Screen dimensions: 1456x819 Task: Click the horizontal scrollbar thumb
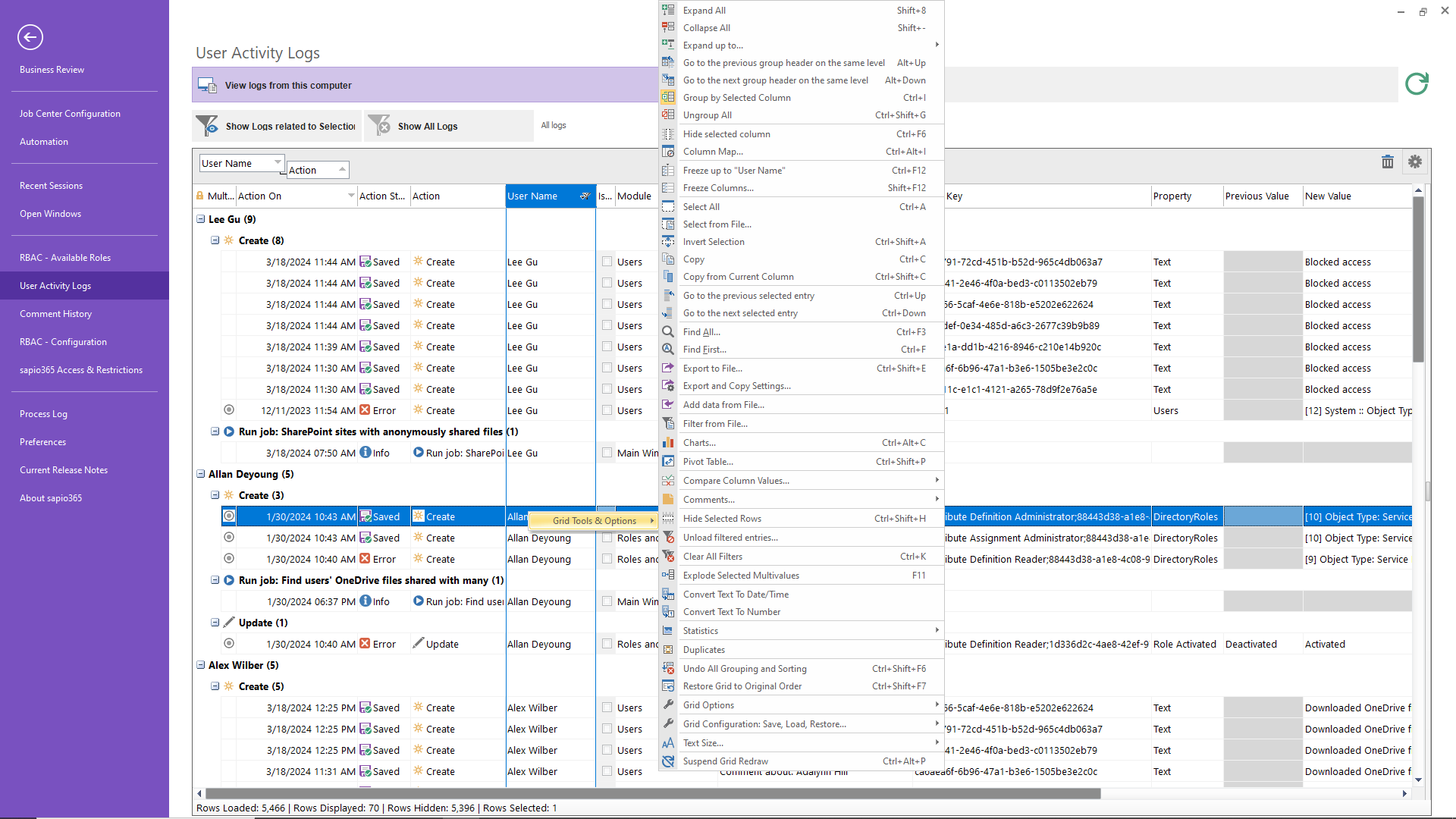(x=654, y=793)
